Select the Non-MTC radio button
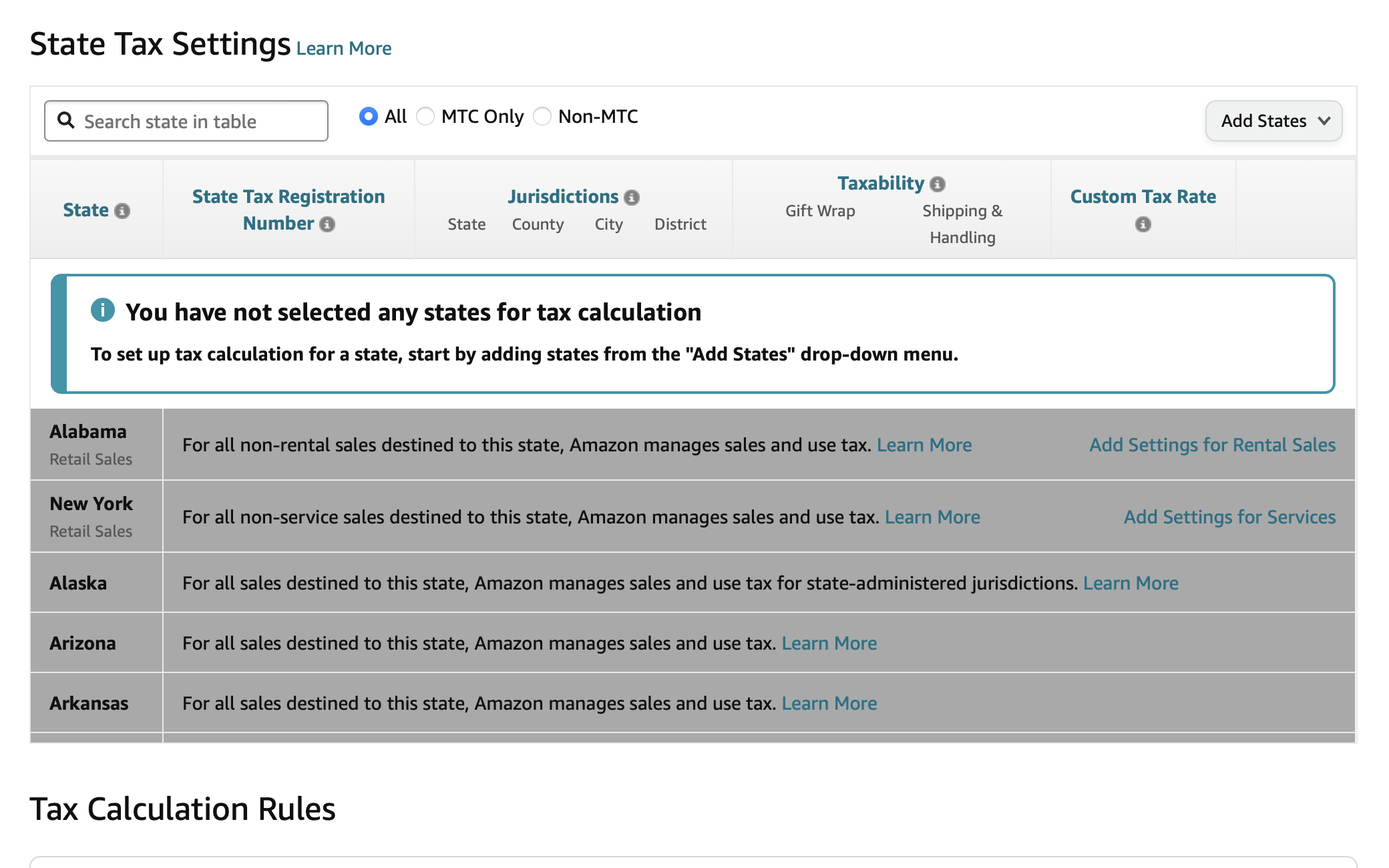This screenshot has width=1389, height=868. [542, 116]
